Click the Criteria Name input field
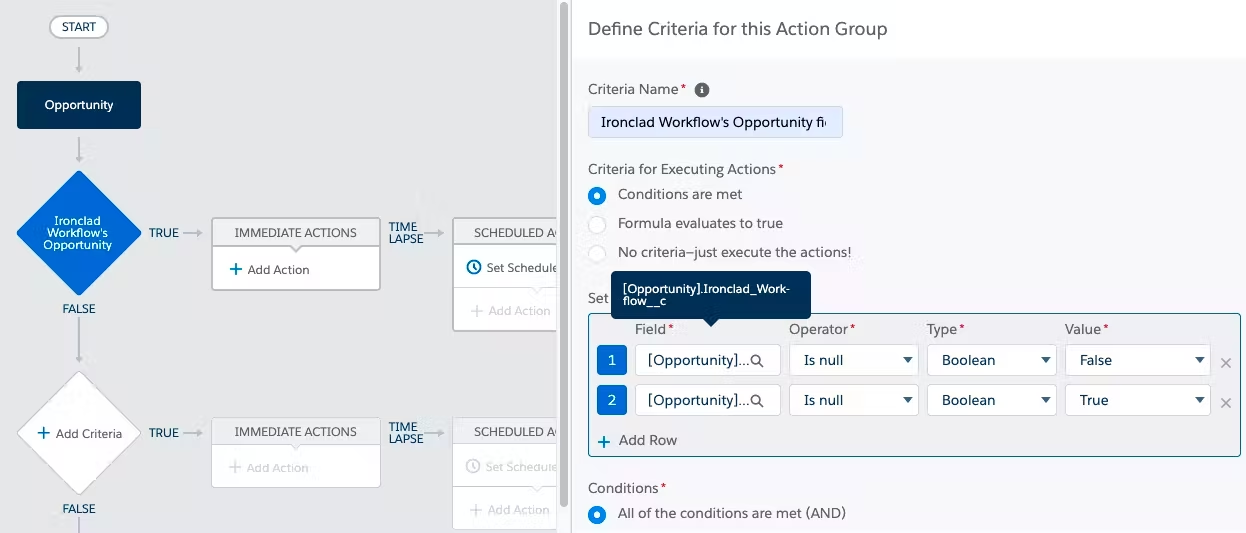The image size is (1246, 533). (x=715, y=122)
